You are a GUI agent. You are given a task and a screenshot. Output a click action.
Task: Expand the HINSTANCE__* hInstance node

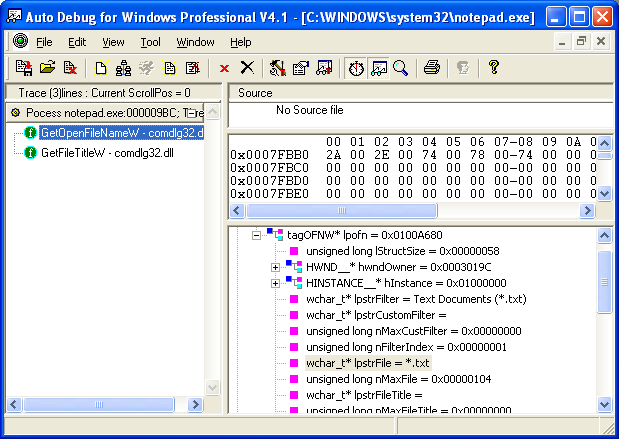click(x=275, y=283)
